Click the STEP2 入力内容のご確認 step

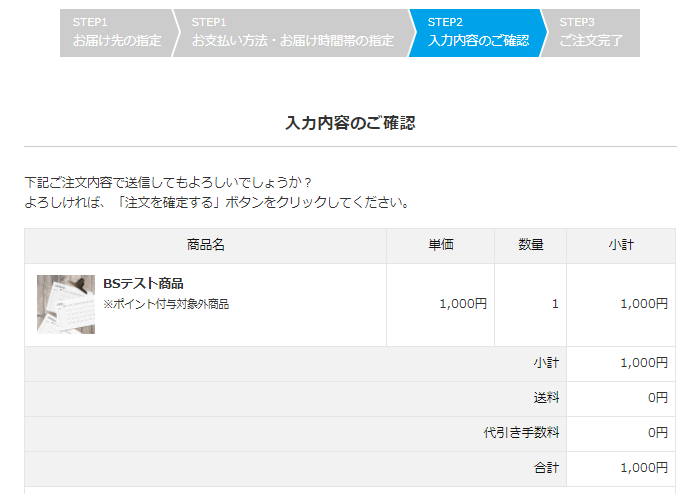click(478, 33)
